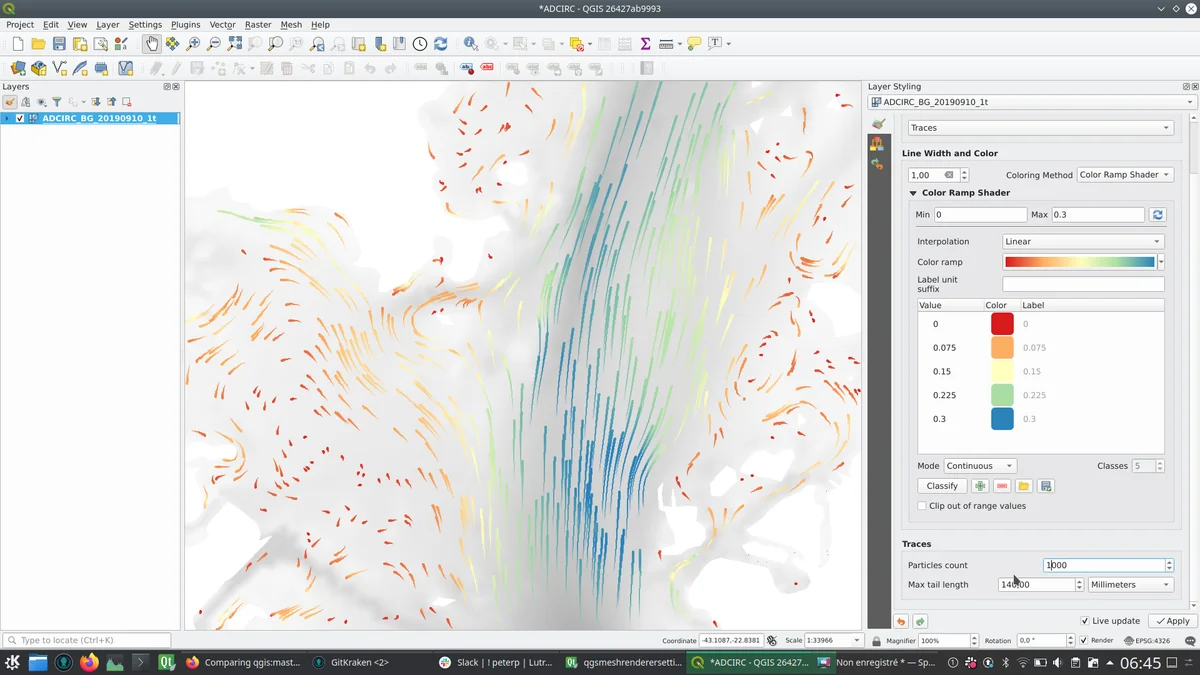The height and width of the screenshot is (675, 1200).
Task: Click the Apply button
Action: 1172,621
